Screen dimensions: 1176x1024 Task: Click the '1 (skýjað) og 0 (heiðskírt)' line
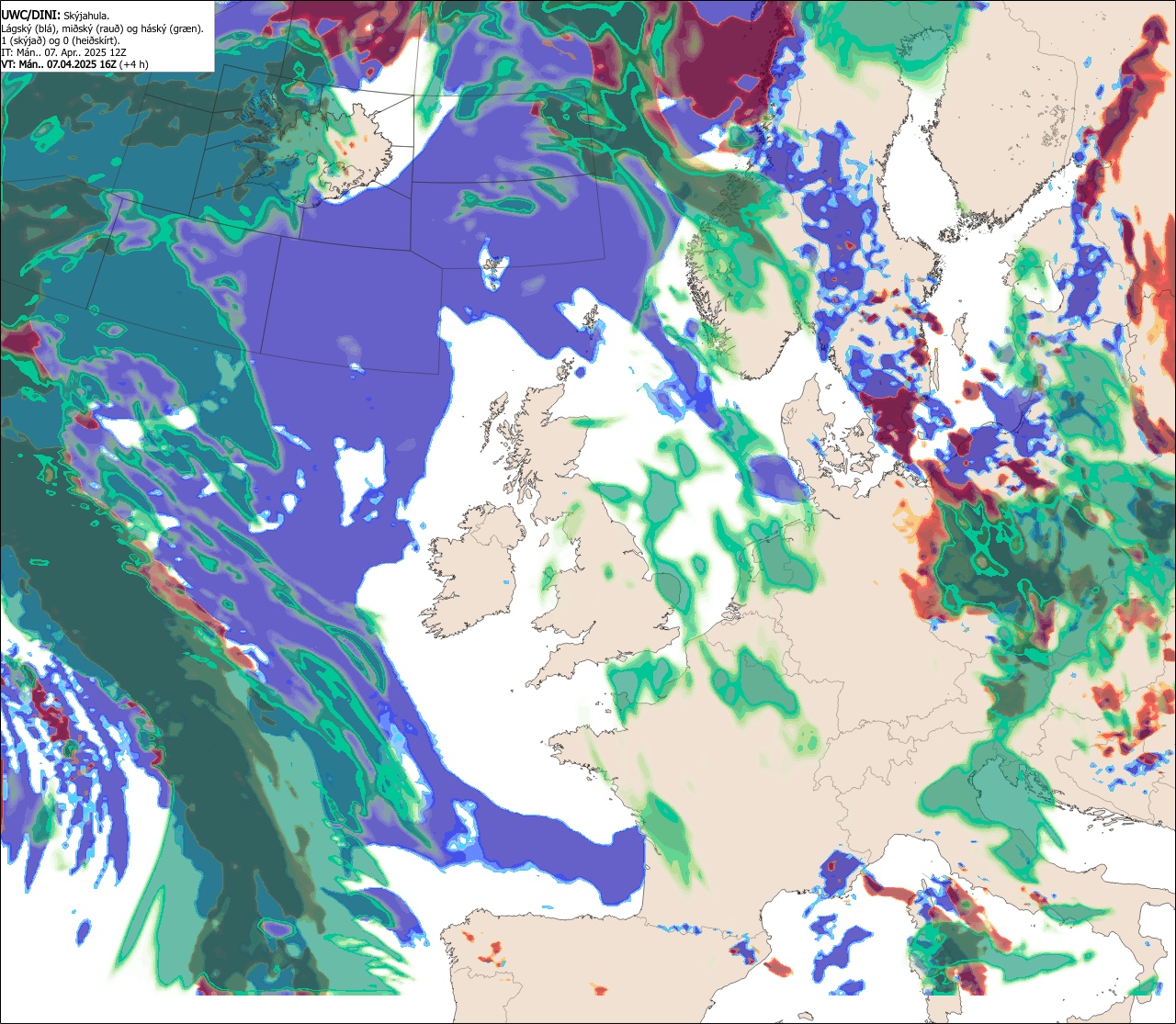pyautogui.click(x=61, y=39)
